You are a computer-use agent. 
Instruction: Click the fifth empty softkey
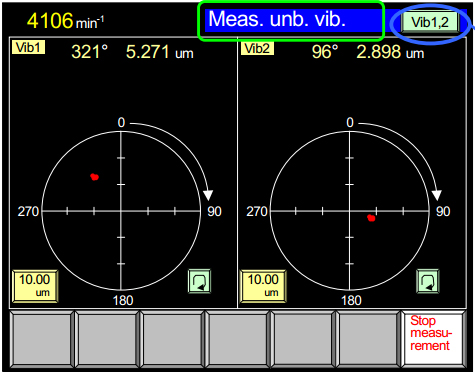click(x=303, y=338)
